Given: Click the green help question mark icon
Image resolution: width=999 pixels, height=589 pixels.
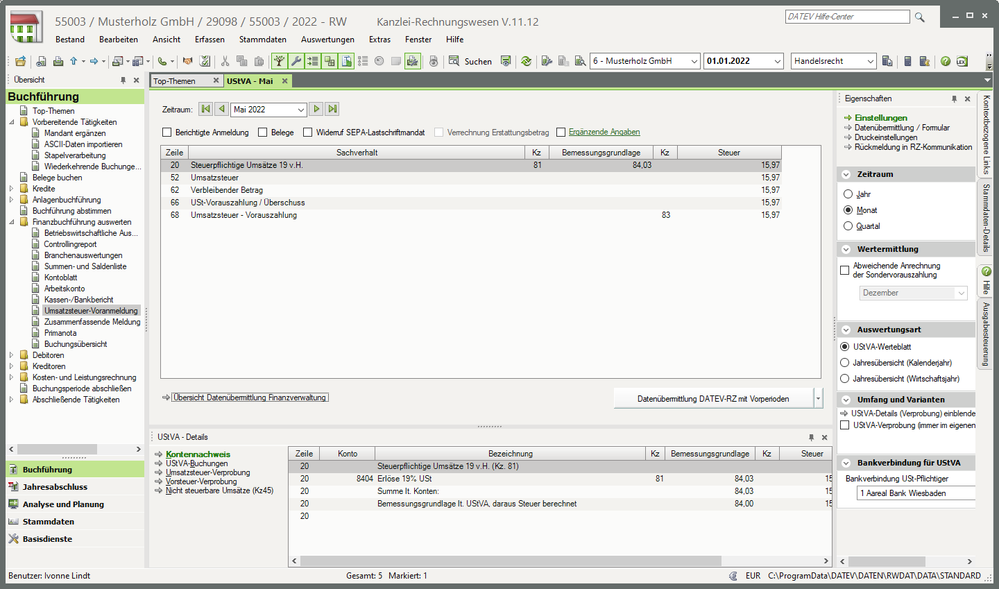Looking at the screenshot, I should 945,61.
